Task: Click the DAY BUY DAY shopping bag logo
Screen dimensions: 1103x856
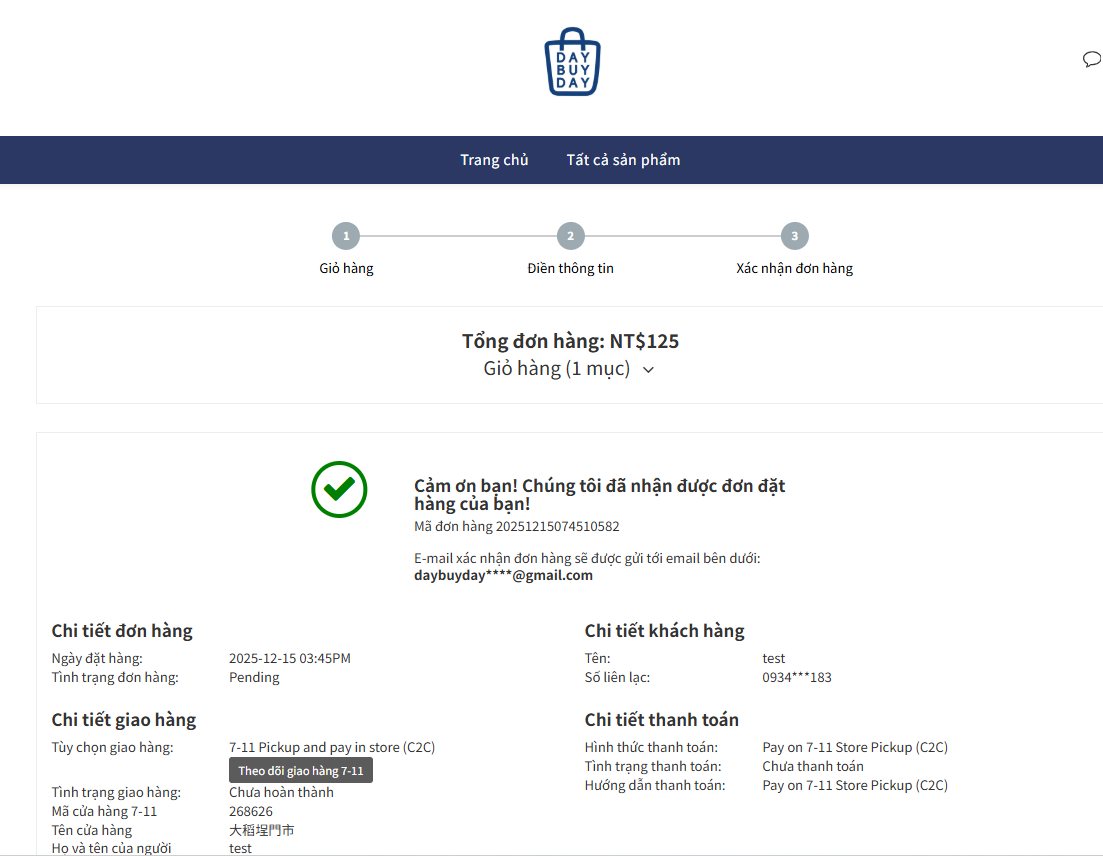Action: pyautogui.click(x=572, y=62)
